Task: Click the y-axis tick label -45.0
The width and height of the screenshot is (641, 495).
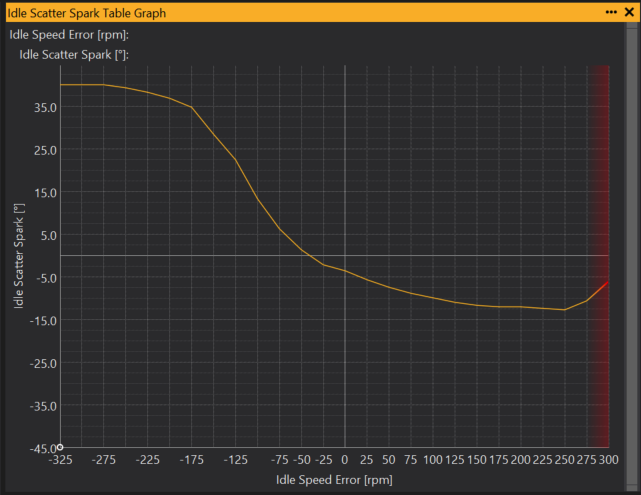Action: (x=43, y=448)
